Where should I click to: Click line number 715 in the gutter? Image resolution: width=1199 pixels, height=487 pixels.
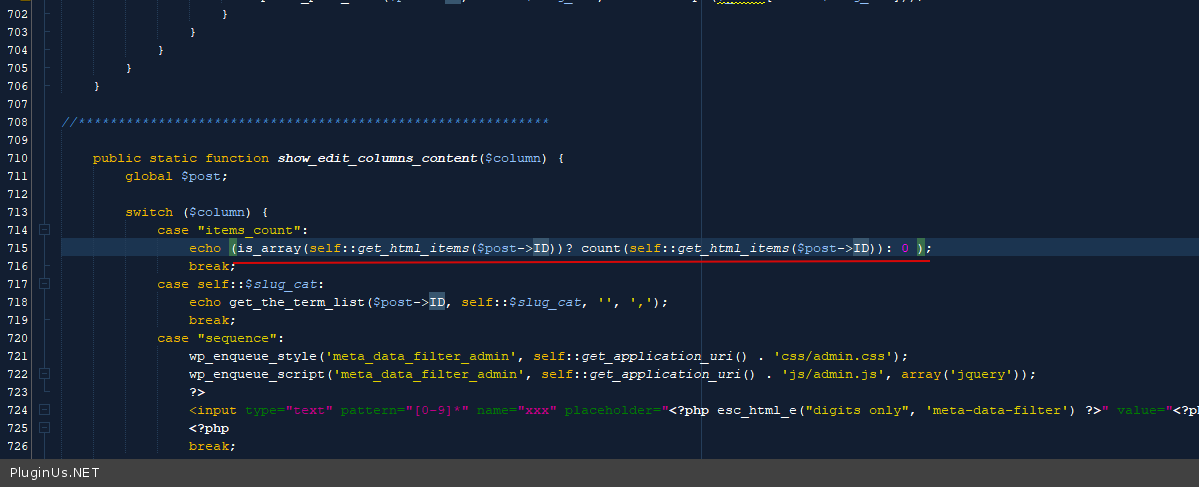17,248
